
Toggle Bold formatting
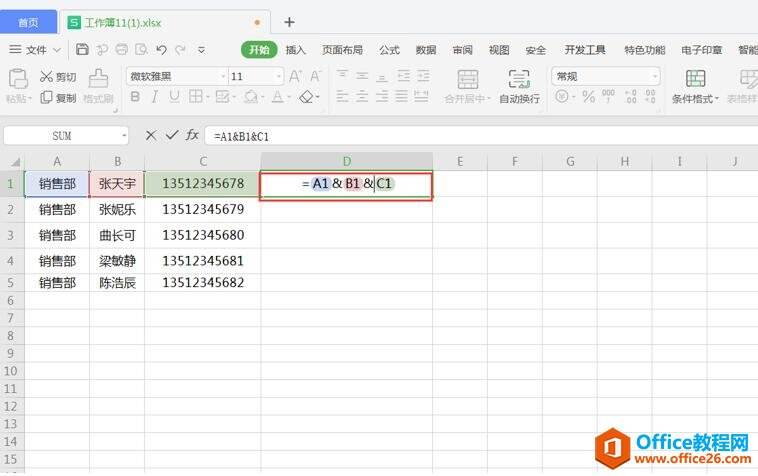pyautogui.click(x=135, y=97)
